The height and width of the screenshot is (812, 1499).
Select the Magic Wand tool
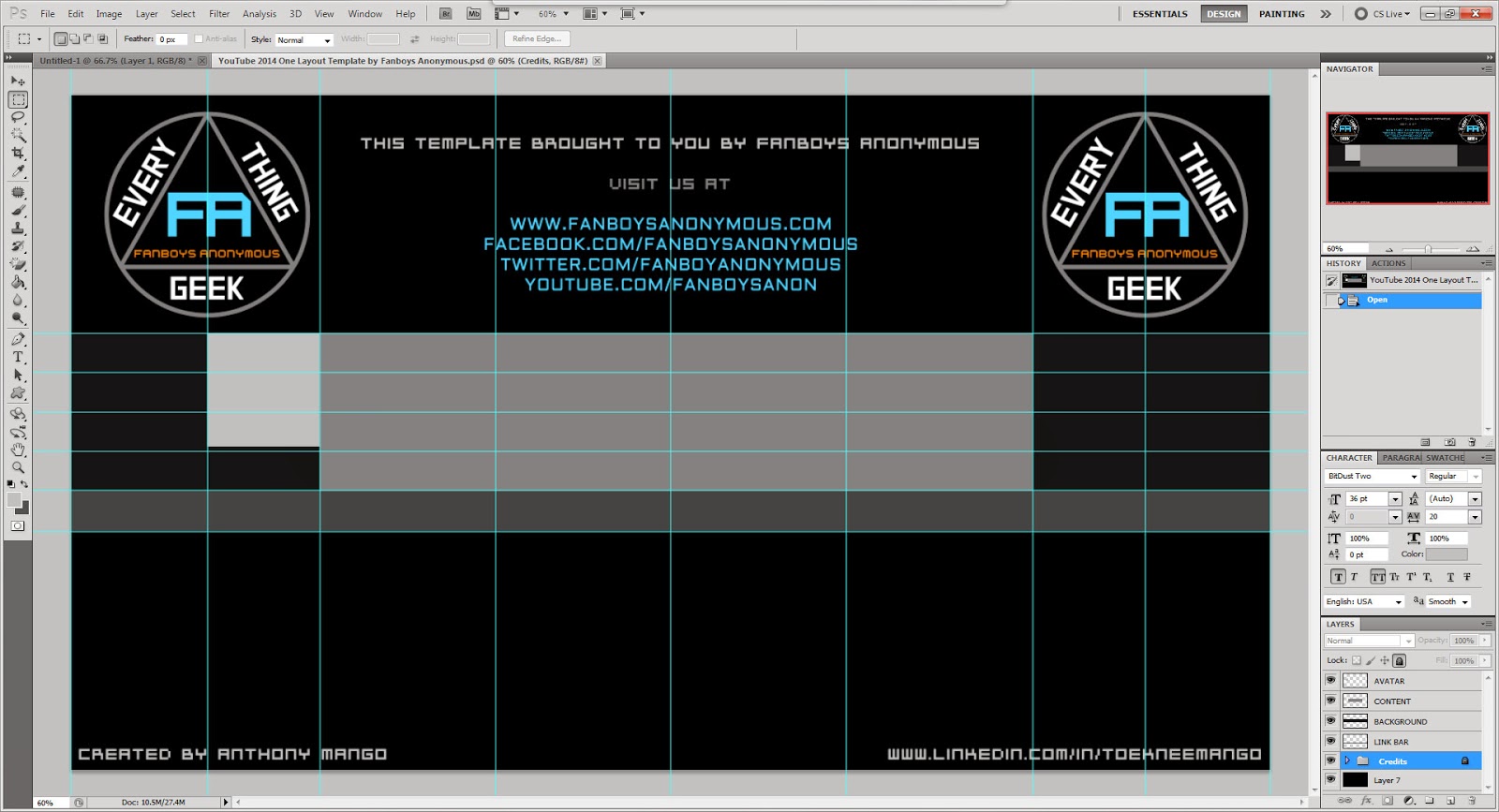[18, 135]
